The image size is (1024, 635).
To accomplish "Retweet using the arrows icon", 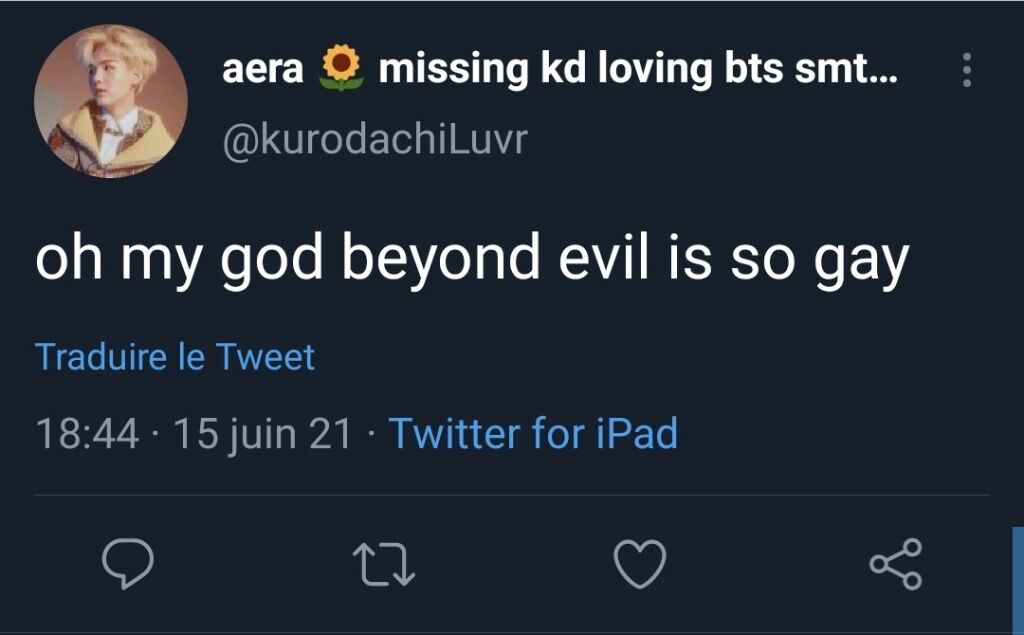I will pyautogui.click(x=384, y=565).
